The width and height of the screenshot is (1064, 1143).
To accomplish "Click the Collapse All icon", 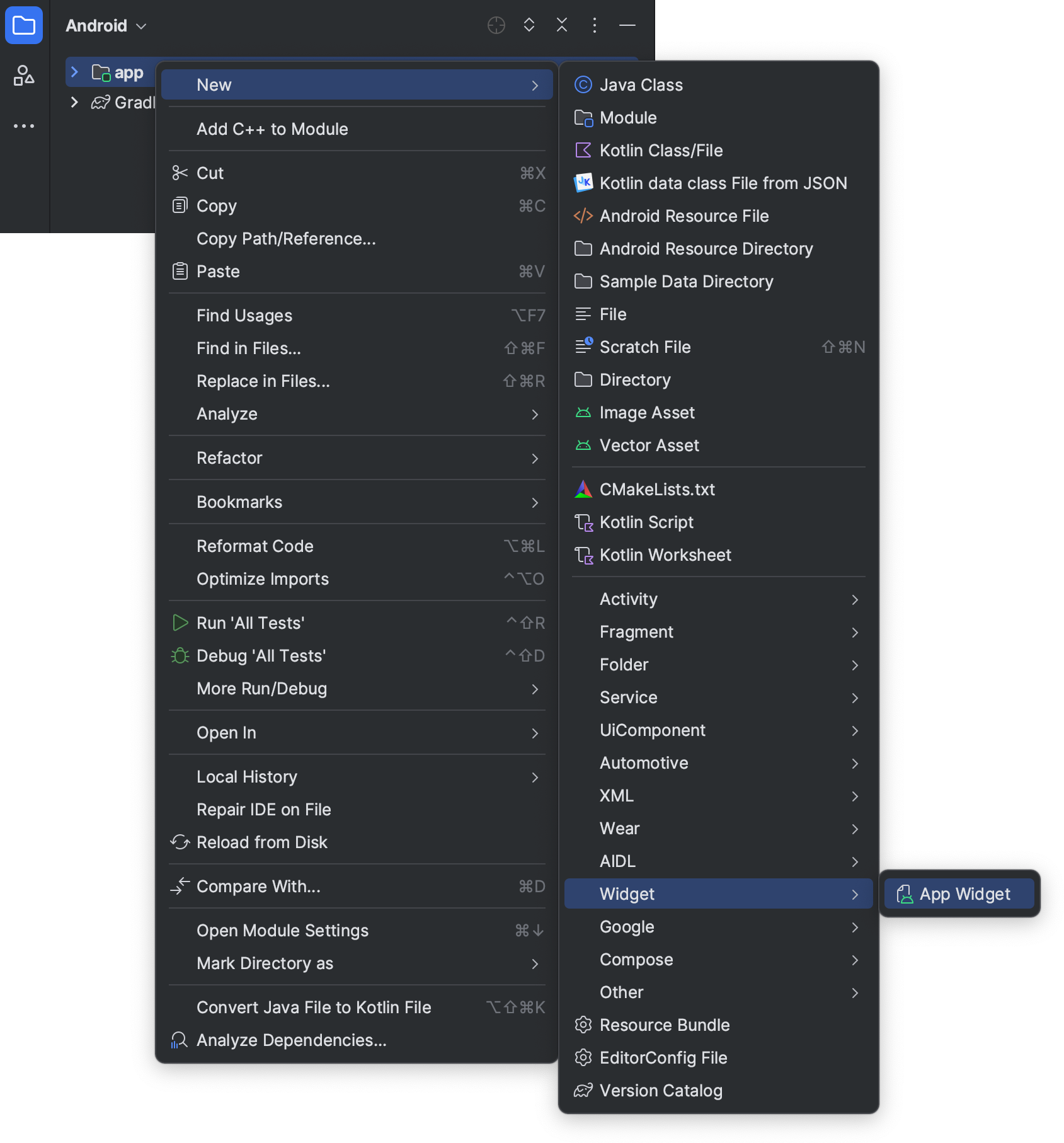I will point(562,25).
